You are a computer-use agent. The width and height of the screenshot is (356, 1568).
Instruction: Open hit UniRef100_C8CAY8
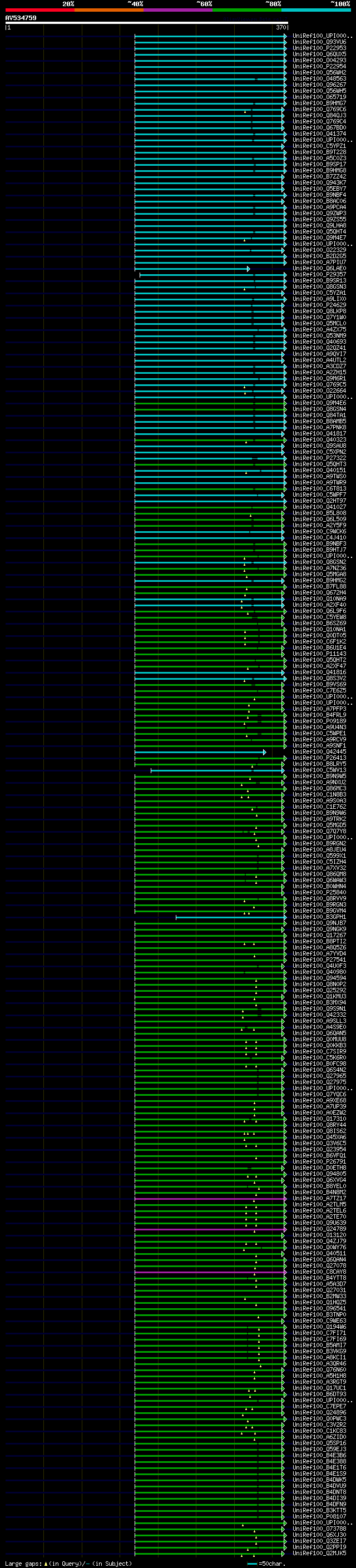(319, 1272)
